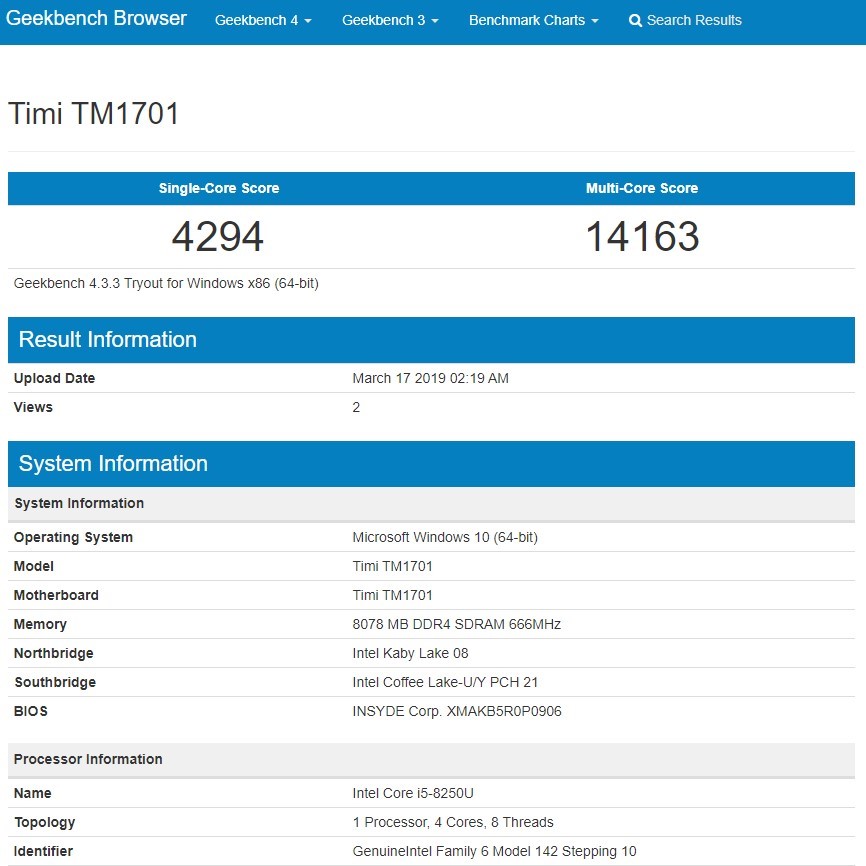Image resolution: width=866 pixels, height=866 pixels.
Task: Select the multi-core score 14163
Action: [x=642, y=237]
